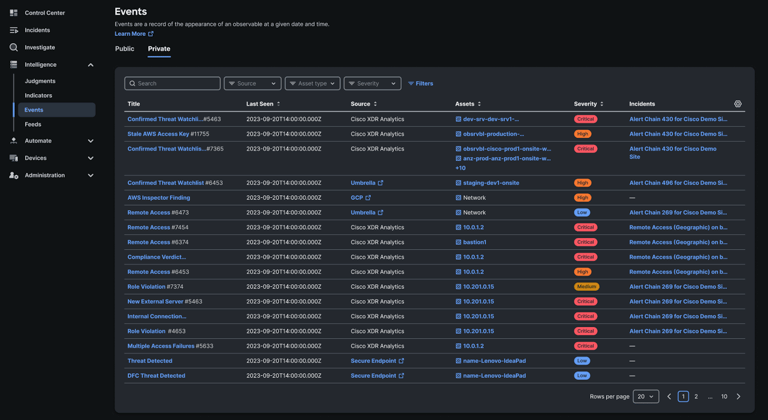Expand the Devices menu section

91,158
